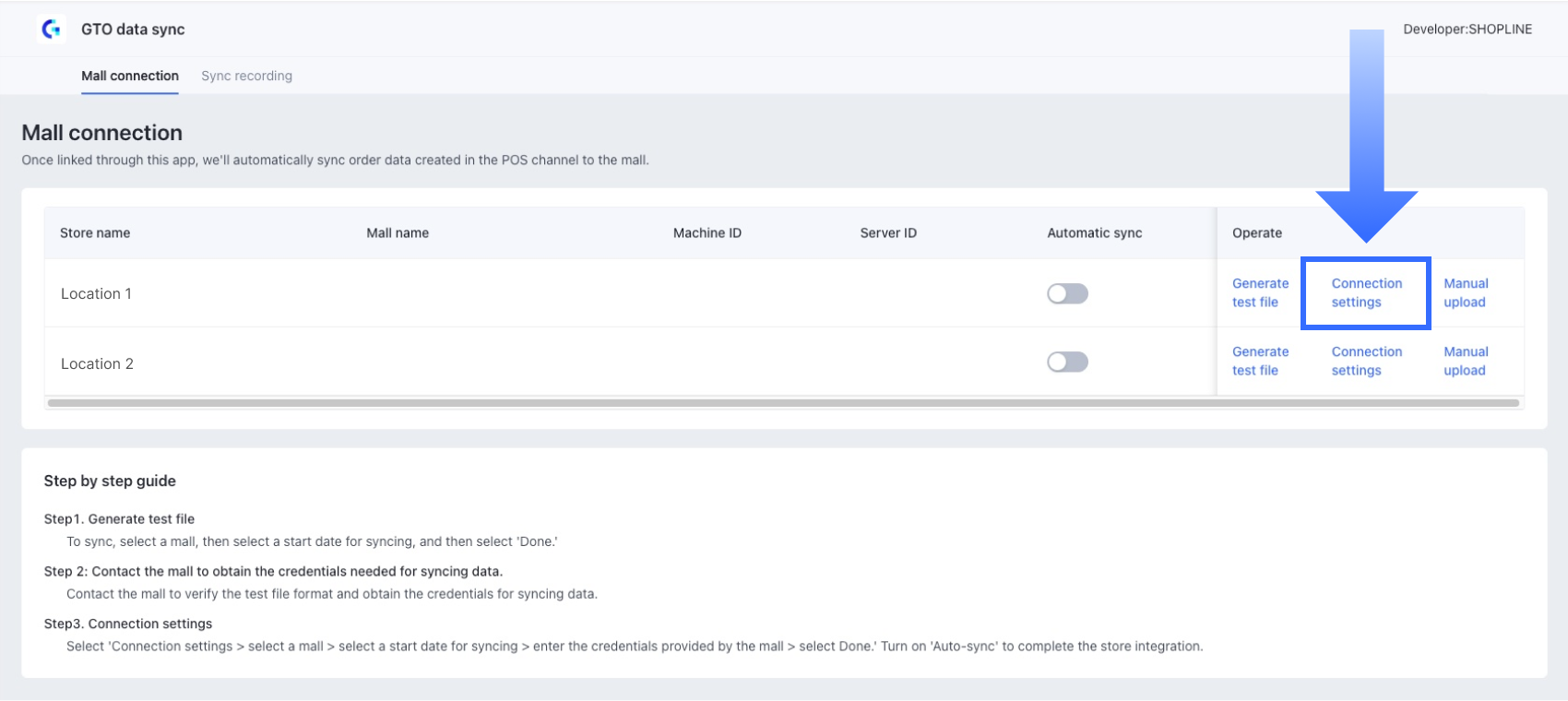Generate test file for Location 2

[x=1260, y=361]
